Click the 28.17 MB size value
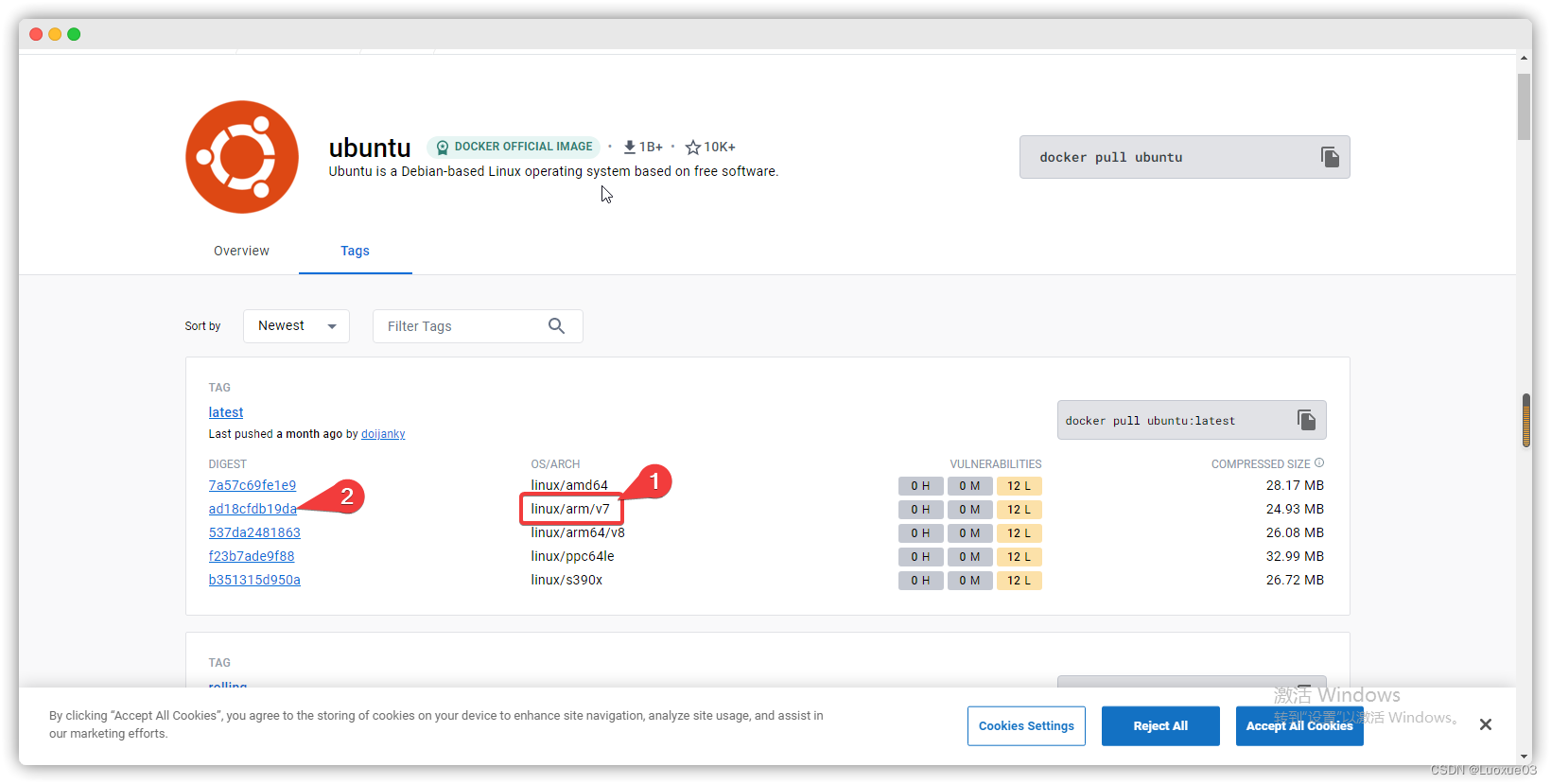This screenshot has height=784, width=1551. [1295, 485]
